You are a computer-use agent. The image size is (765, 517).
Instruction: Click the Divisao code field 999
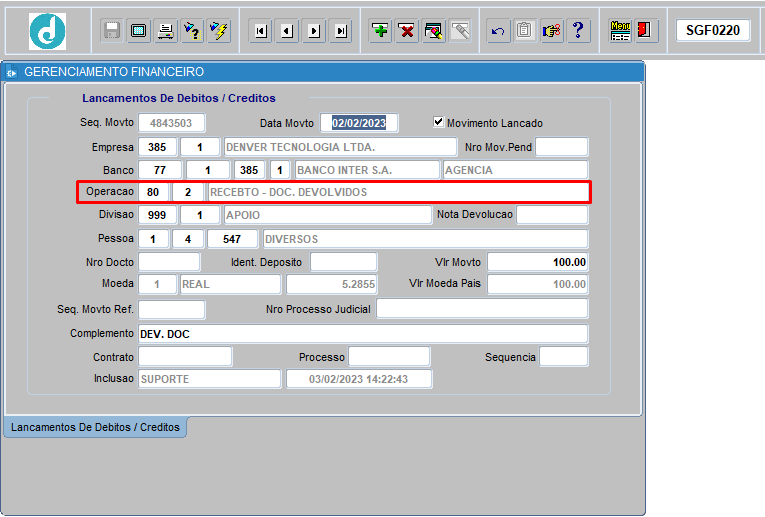coord(158,215)
